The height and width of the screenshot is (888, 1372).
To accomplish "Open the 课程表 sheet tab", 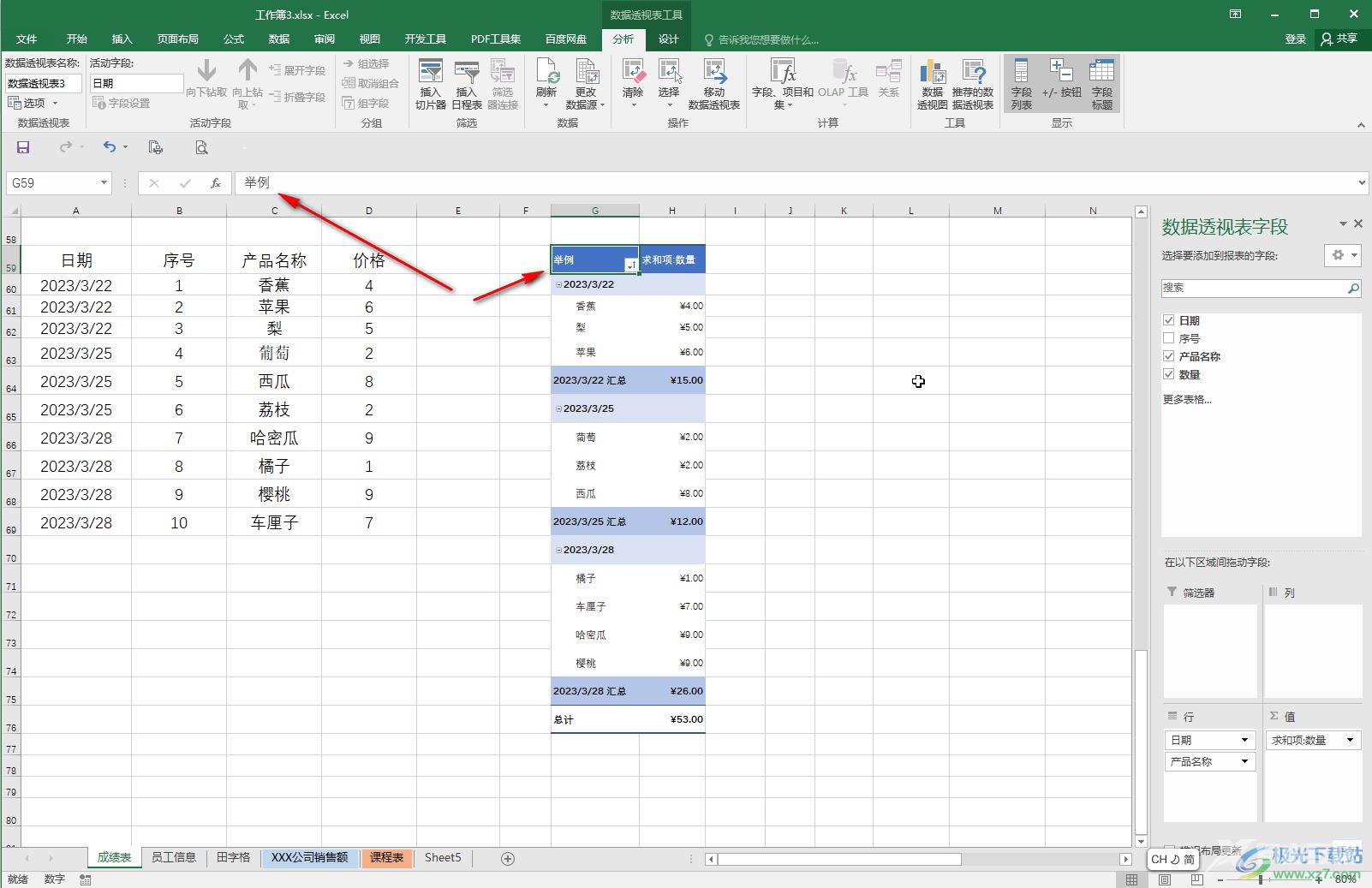I will 386,857.
